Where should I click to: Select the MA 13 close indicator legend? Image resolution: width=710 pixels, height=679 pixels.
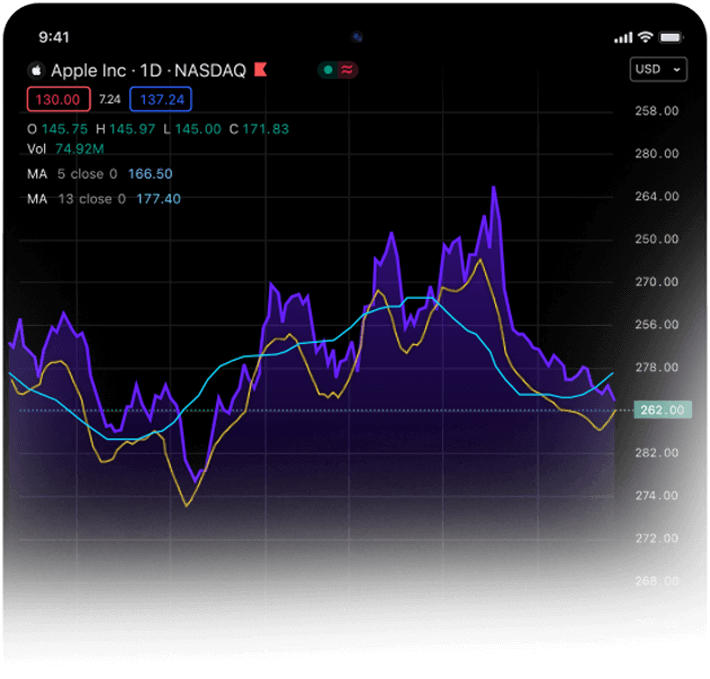point(104,199)
